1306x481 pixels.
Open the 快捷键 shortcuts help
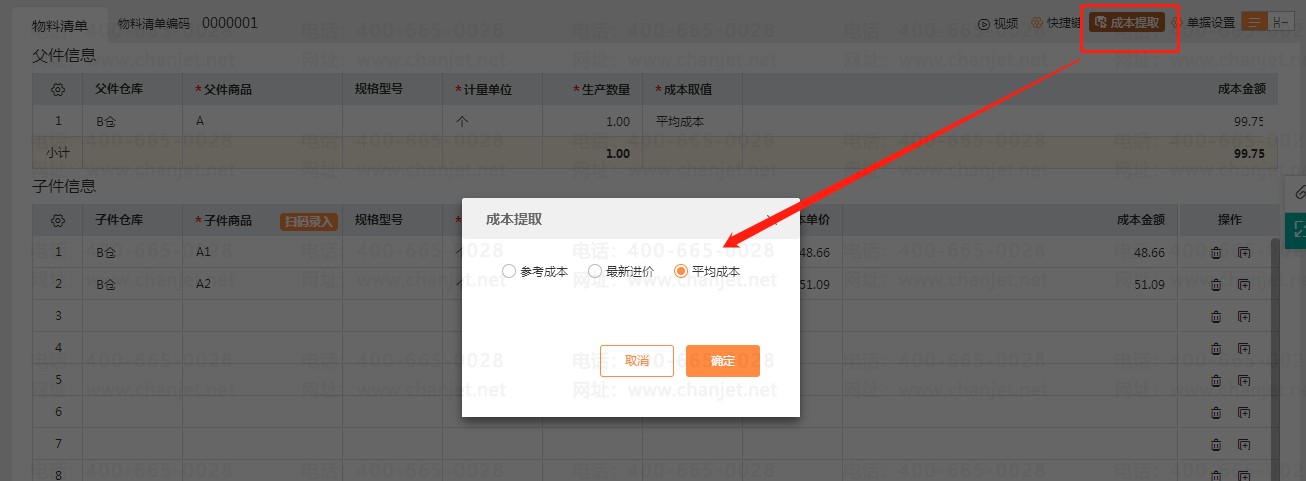click(1054, 23)
